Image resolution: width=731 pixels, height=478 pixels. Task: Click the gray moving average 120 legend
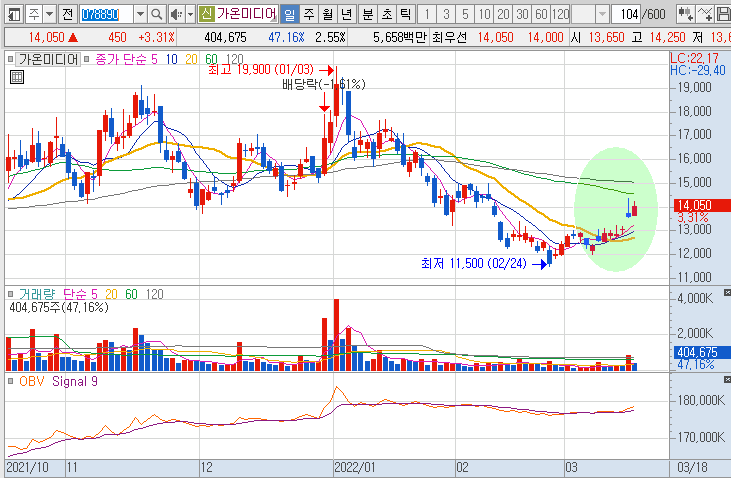(234, 59)
